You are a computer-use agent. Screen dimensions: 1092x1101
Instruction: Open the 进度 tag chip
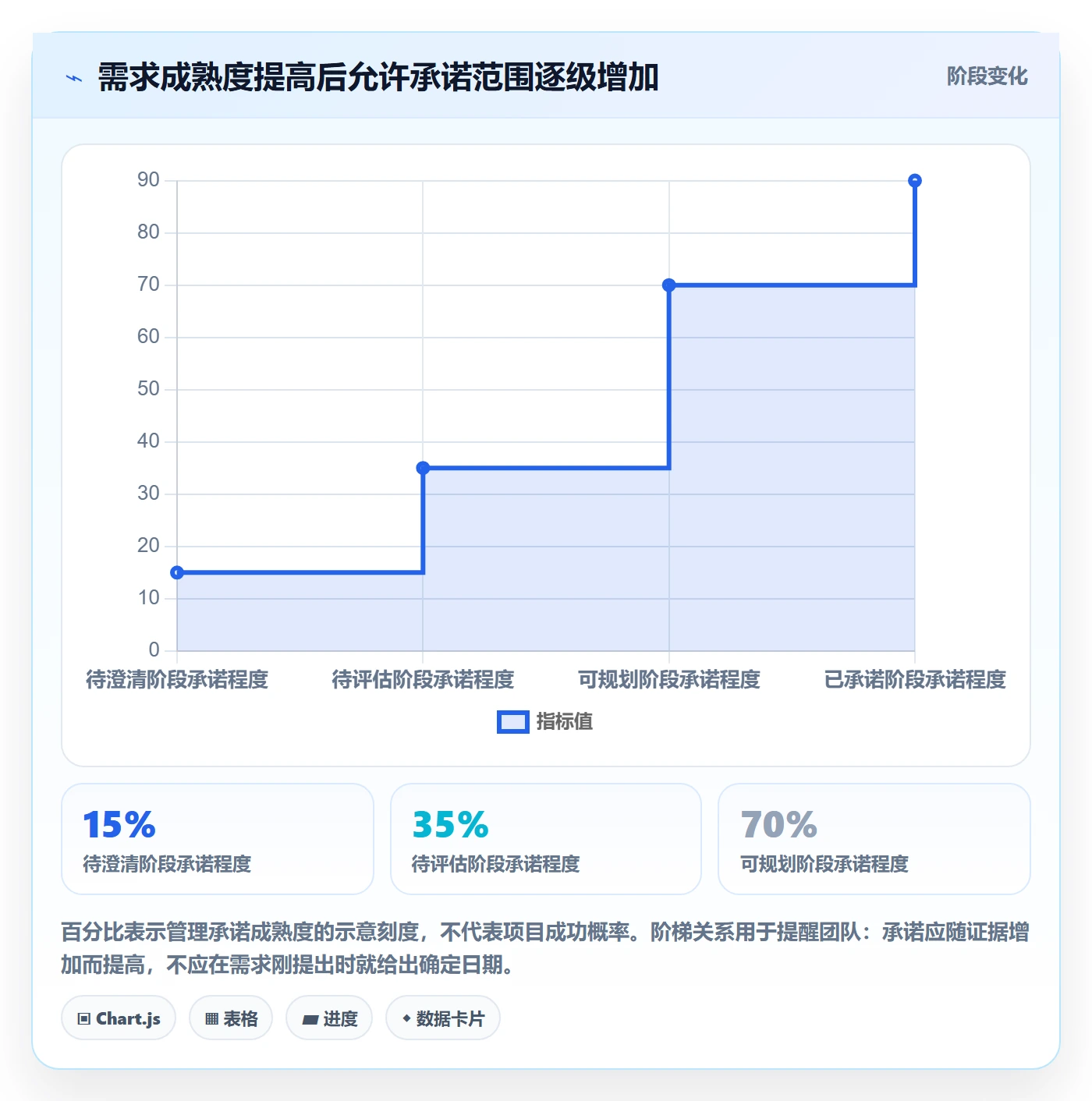(x=329, y=1018)
